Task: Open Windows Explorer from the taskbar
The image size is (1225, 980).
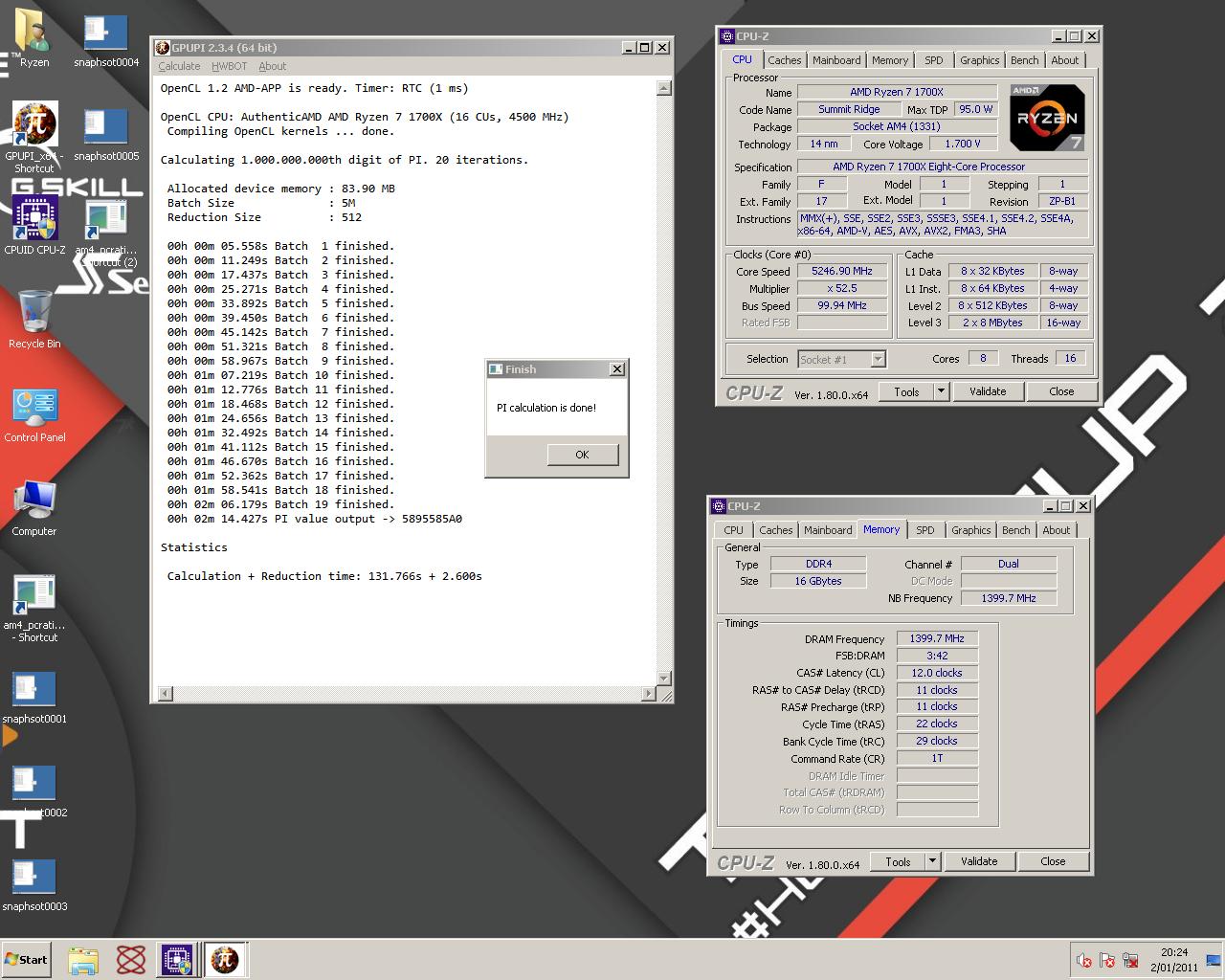Action: pos(83,960)
